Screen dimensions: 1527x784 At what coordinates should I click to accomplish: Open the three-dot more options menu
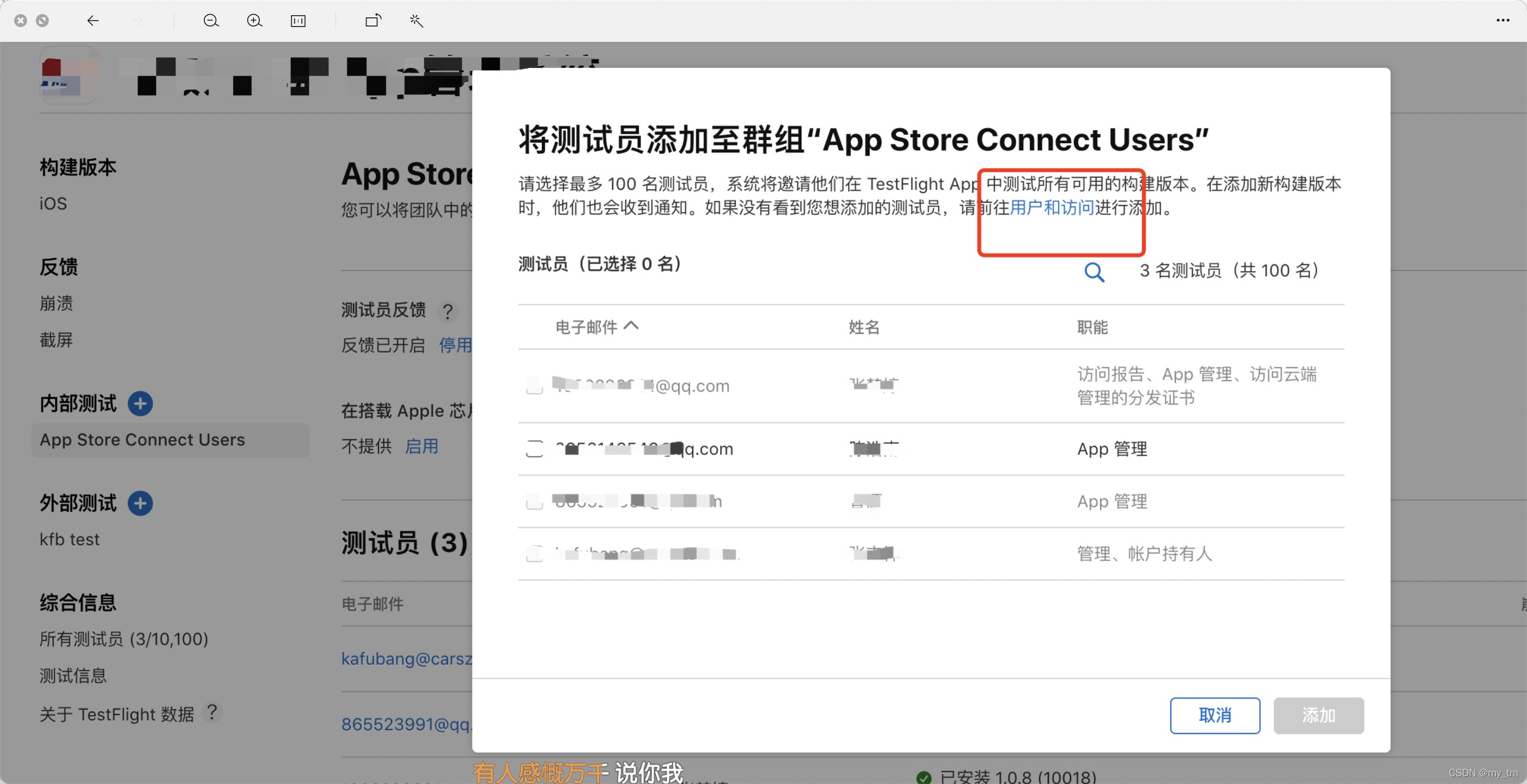(1503, 21)
